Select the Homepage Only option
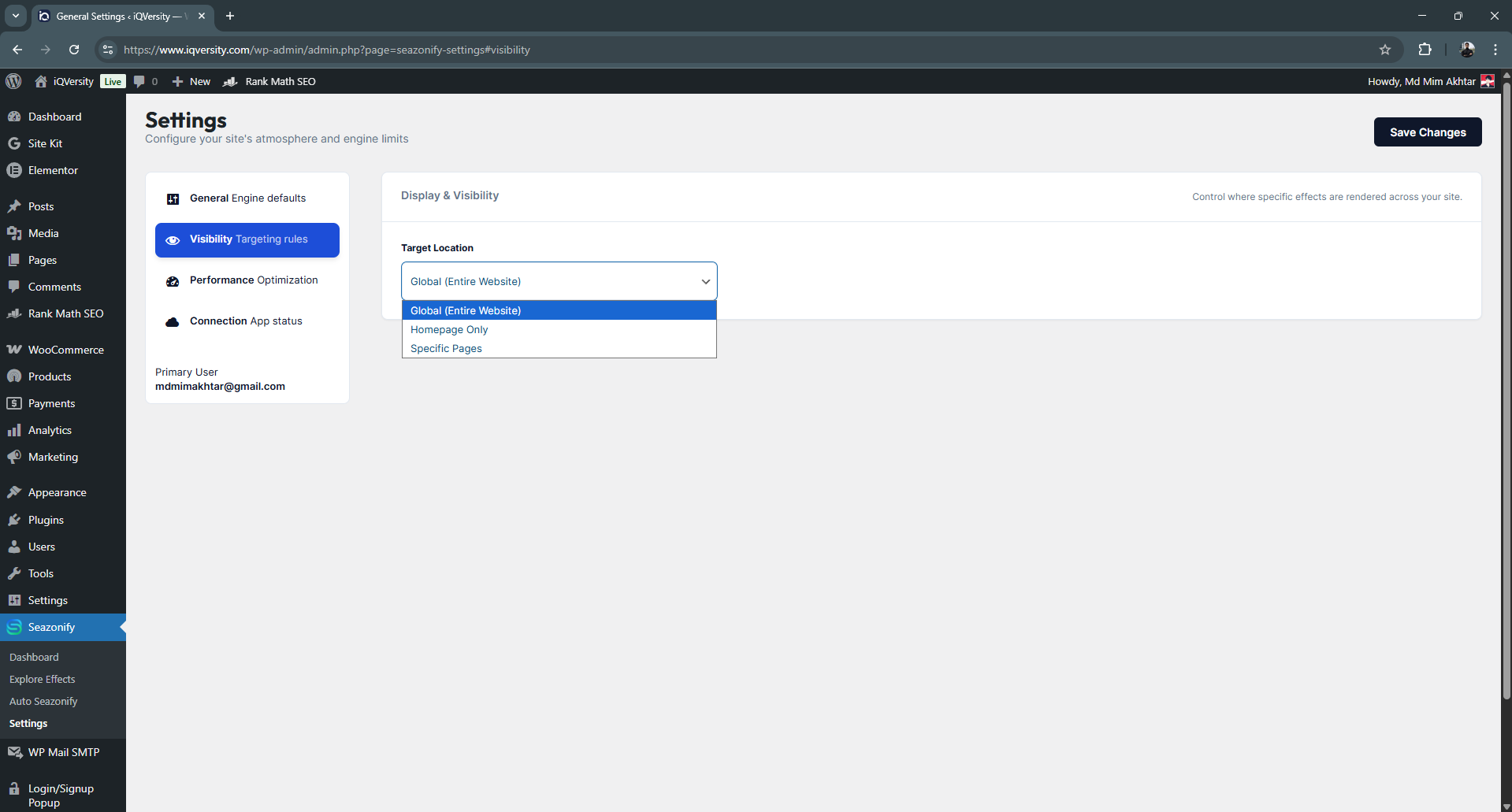 click(448, 329)
